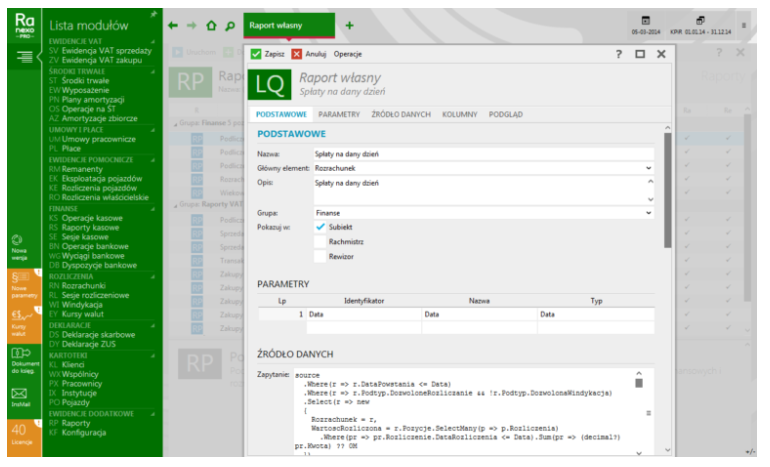Check the Rewizor checkbox

pos(320,256)
